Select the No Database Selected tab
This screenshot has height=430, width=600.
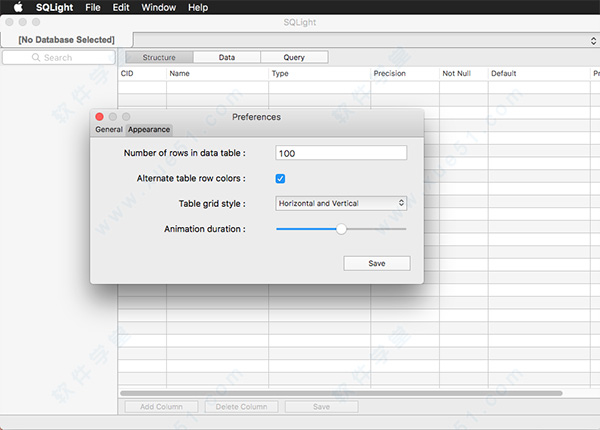click(67, 40)
